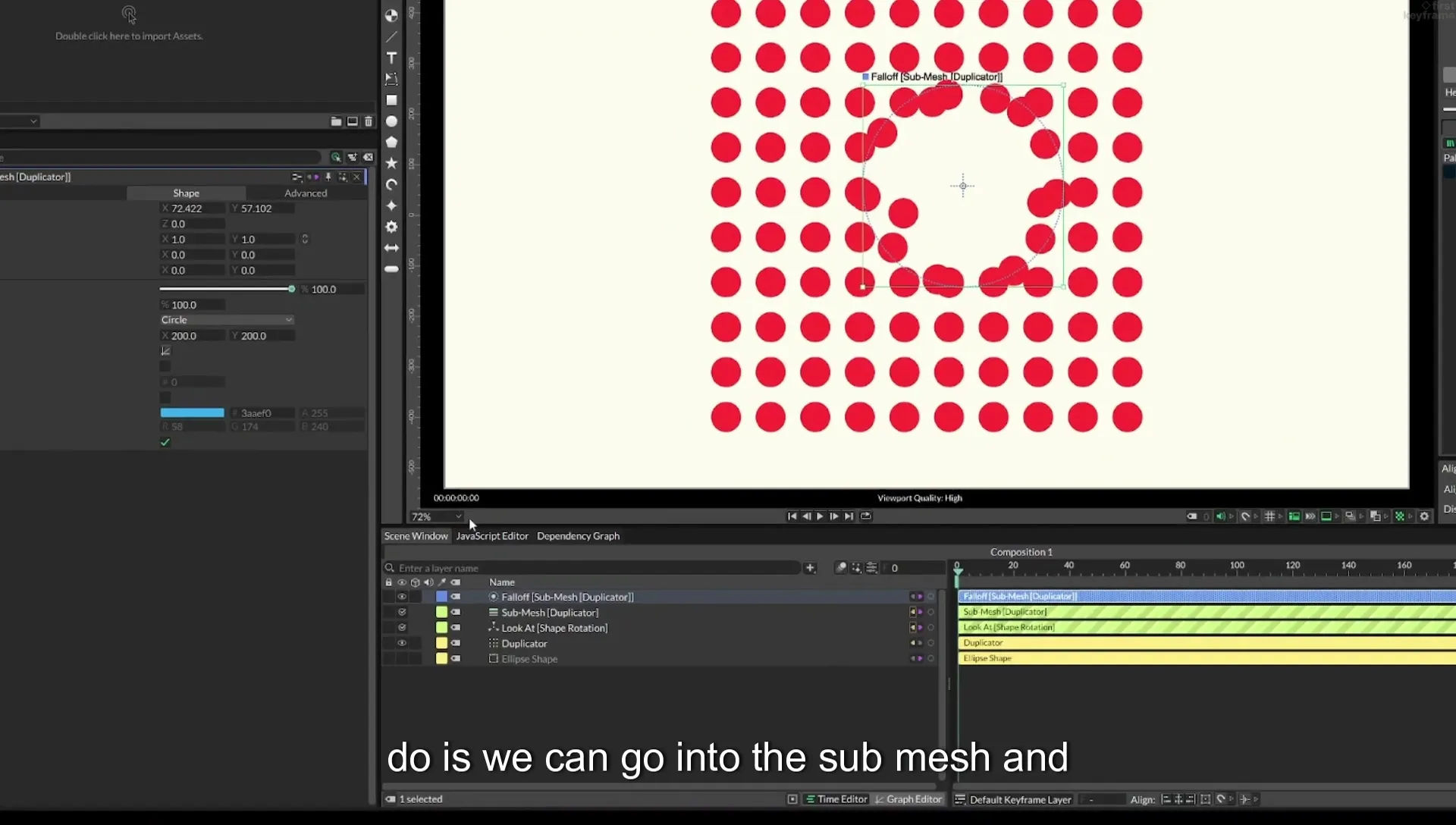Image resolution: width=1456 pixels, height=825 pixels.
Task: Select the Pen line tool
Action: (x=391, y=36)
